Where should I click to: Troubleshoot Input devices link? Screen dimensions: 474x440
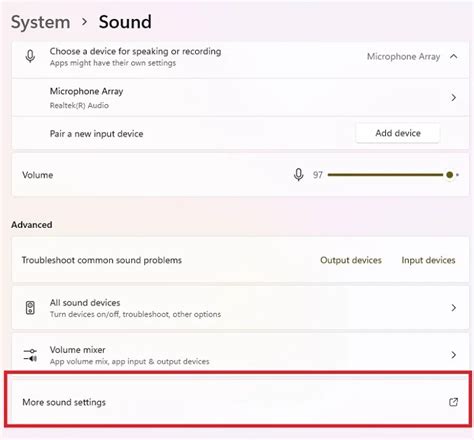(x=428, y=260)
